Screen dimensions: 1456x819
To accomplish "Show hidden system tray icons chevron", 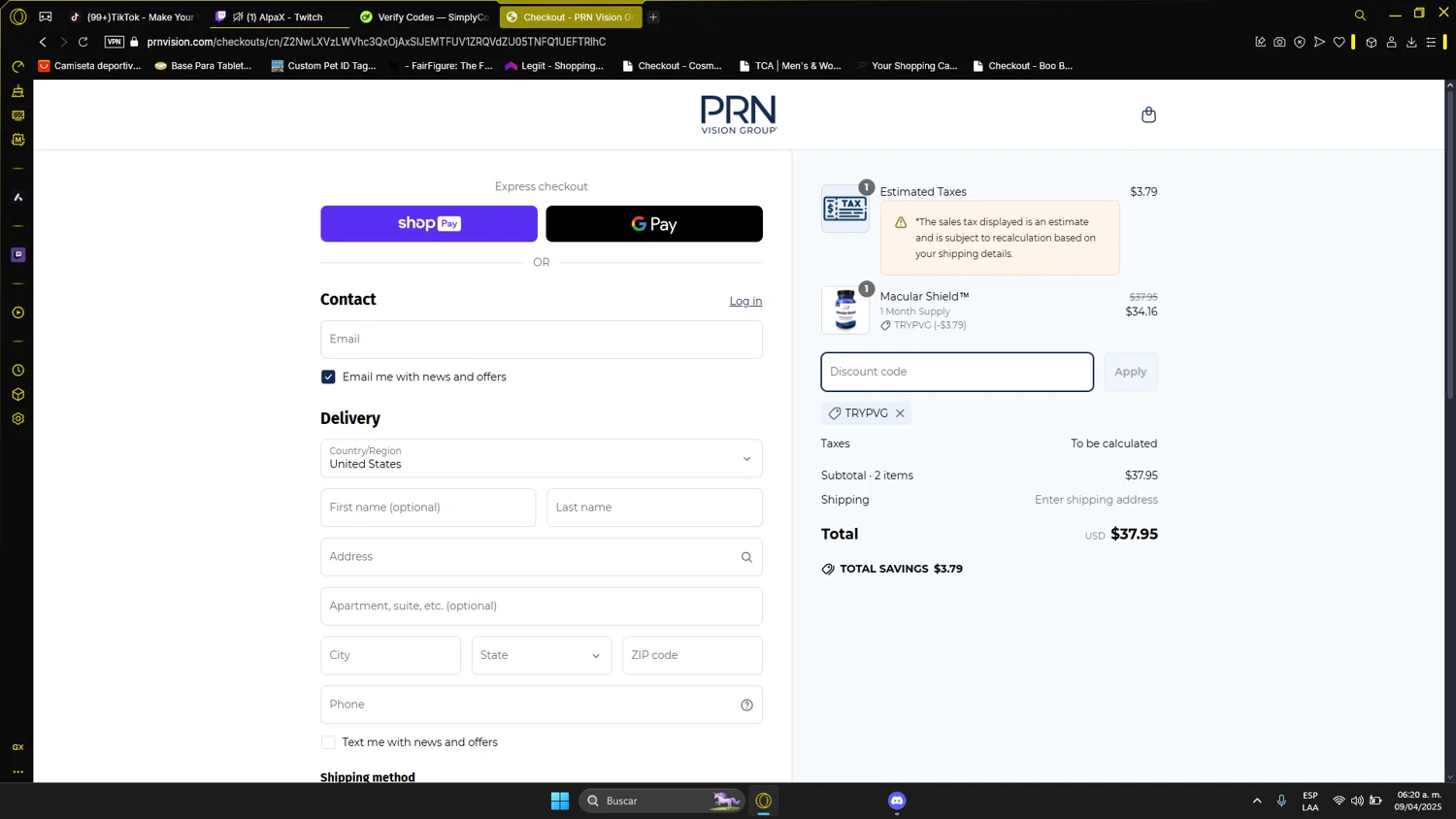I will click(x=1257, y=801).
